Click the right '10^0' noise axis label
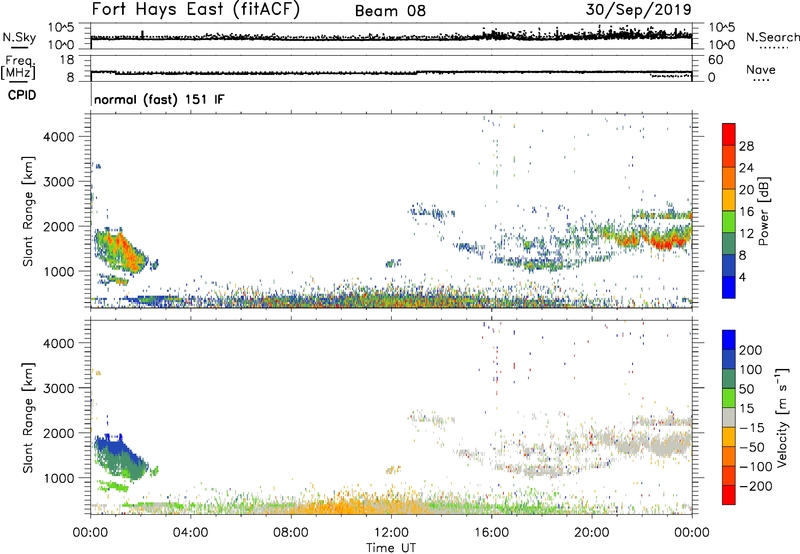 tap(722, 45)
